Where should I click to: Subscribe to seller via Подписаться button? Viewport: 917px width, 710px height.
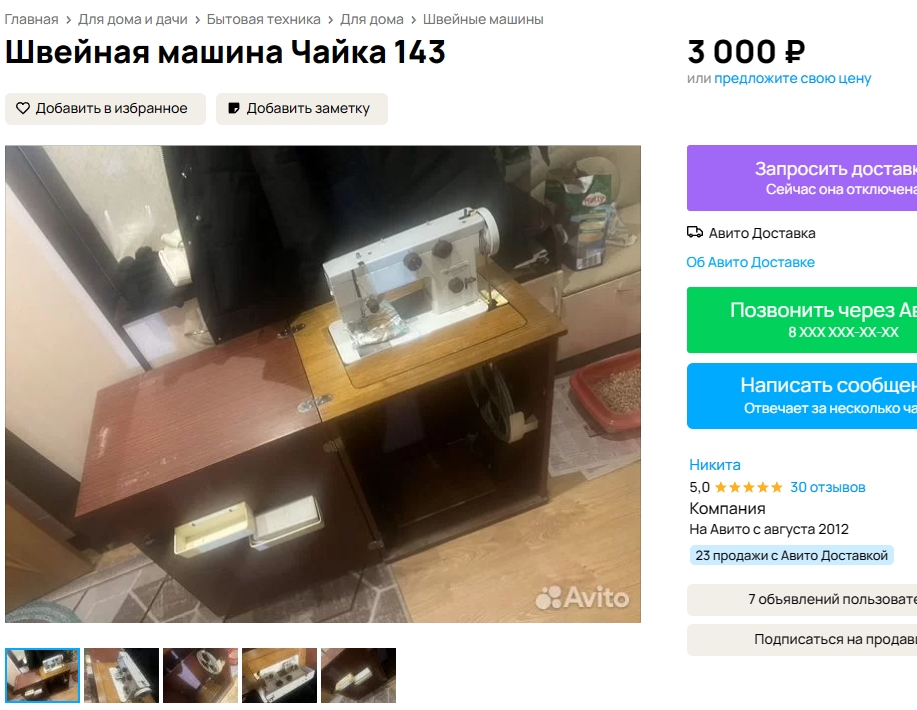coord(802,640)
